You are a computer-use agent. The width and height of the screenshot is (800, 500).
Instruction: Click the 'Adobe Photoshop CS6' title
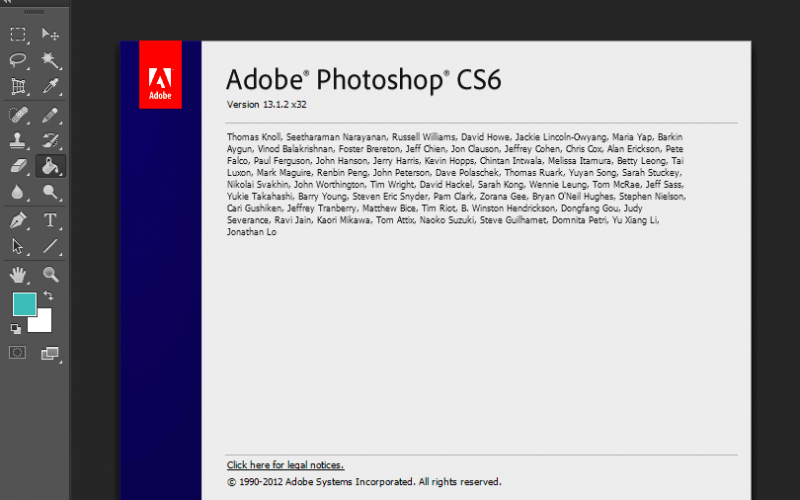coord(364,80)
